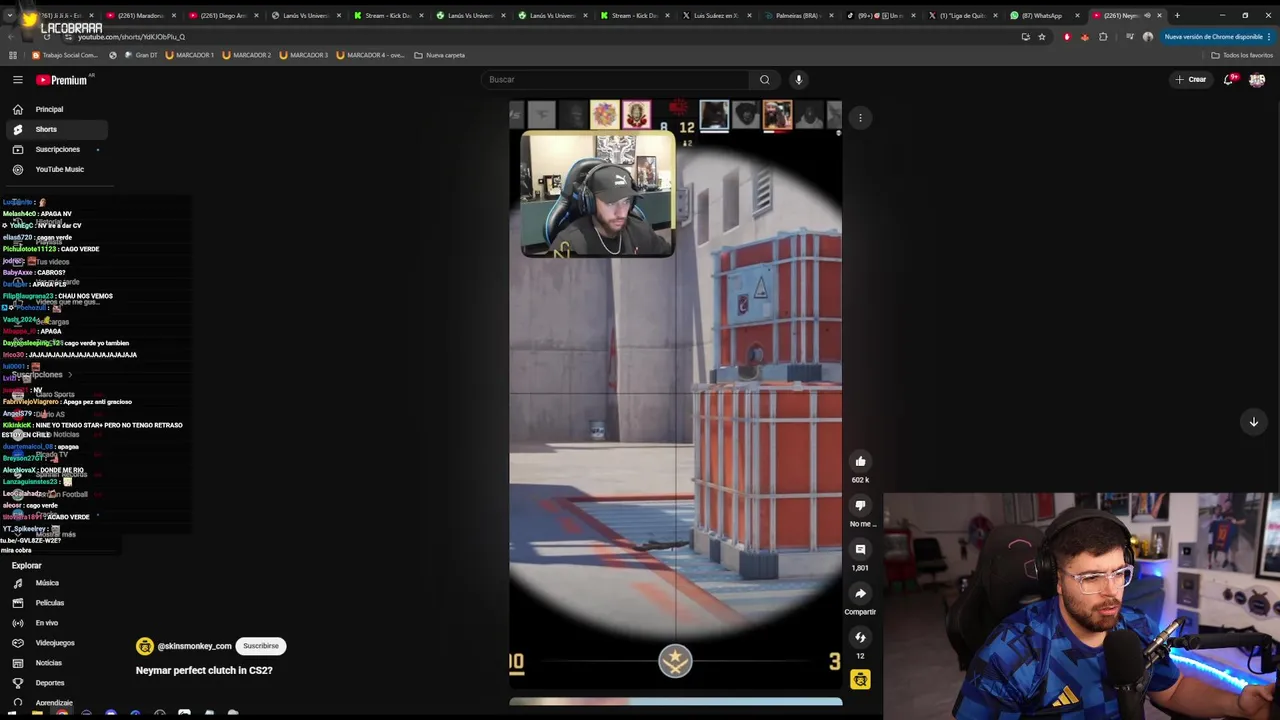Open the MARCADOR 4 bookmark
The width and height of the screenshot is (1280, 720).
point(371,55)
